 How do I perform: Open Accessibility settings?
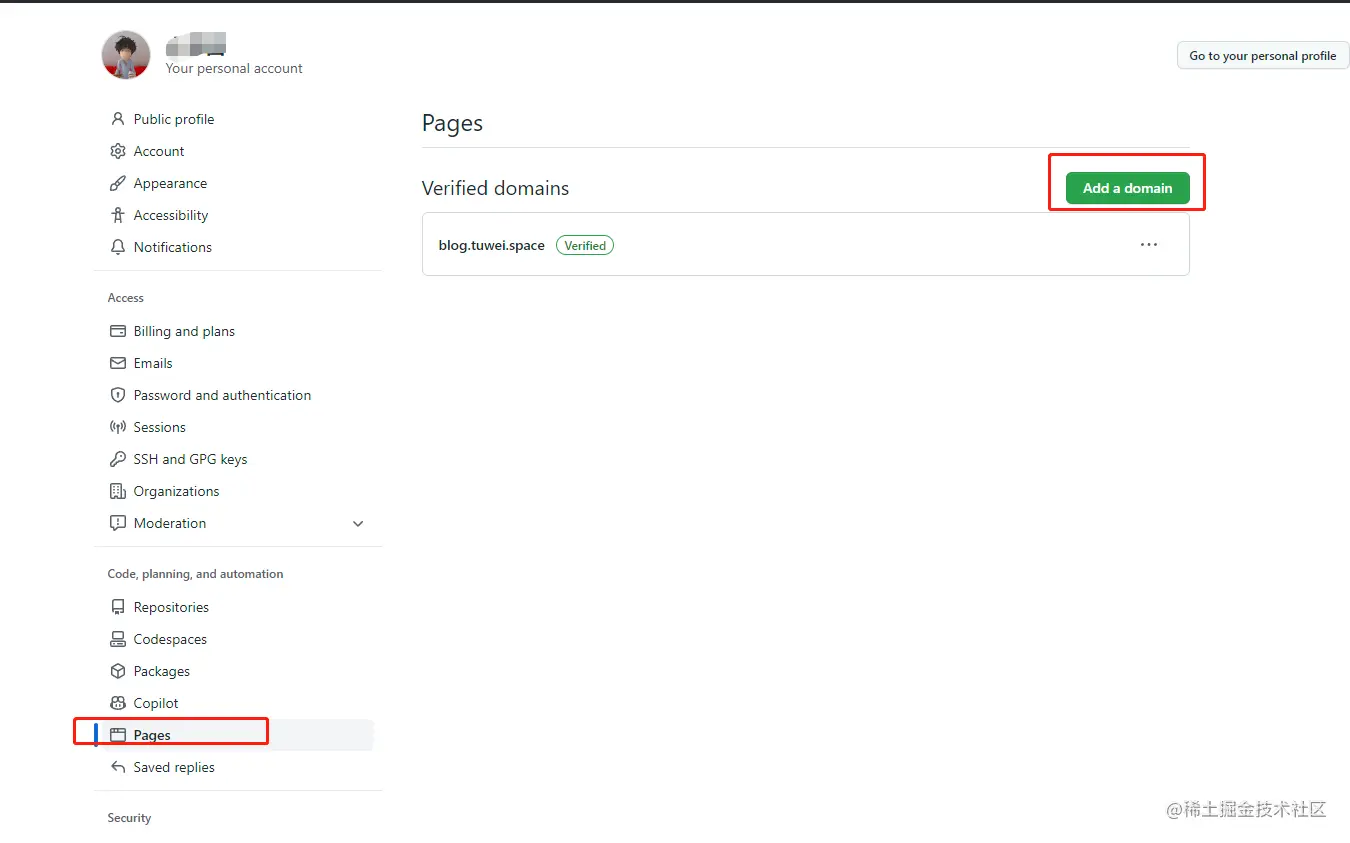171,215
